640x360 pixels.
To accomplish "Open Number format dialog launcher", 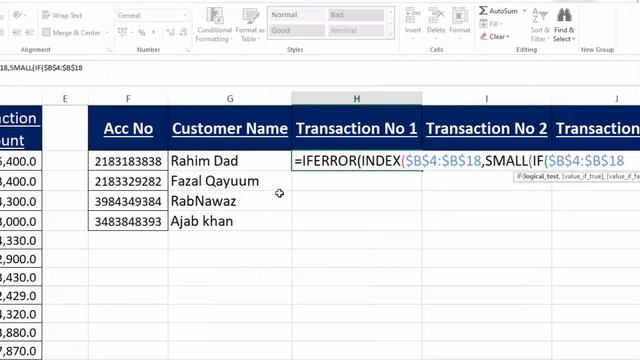I will click(x=187, y=50).
